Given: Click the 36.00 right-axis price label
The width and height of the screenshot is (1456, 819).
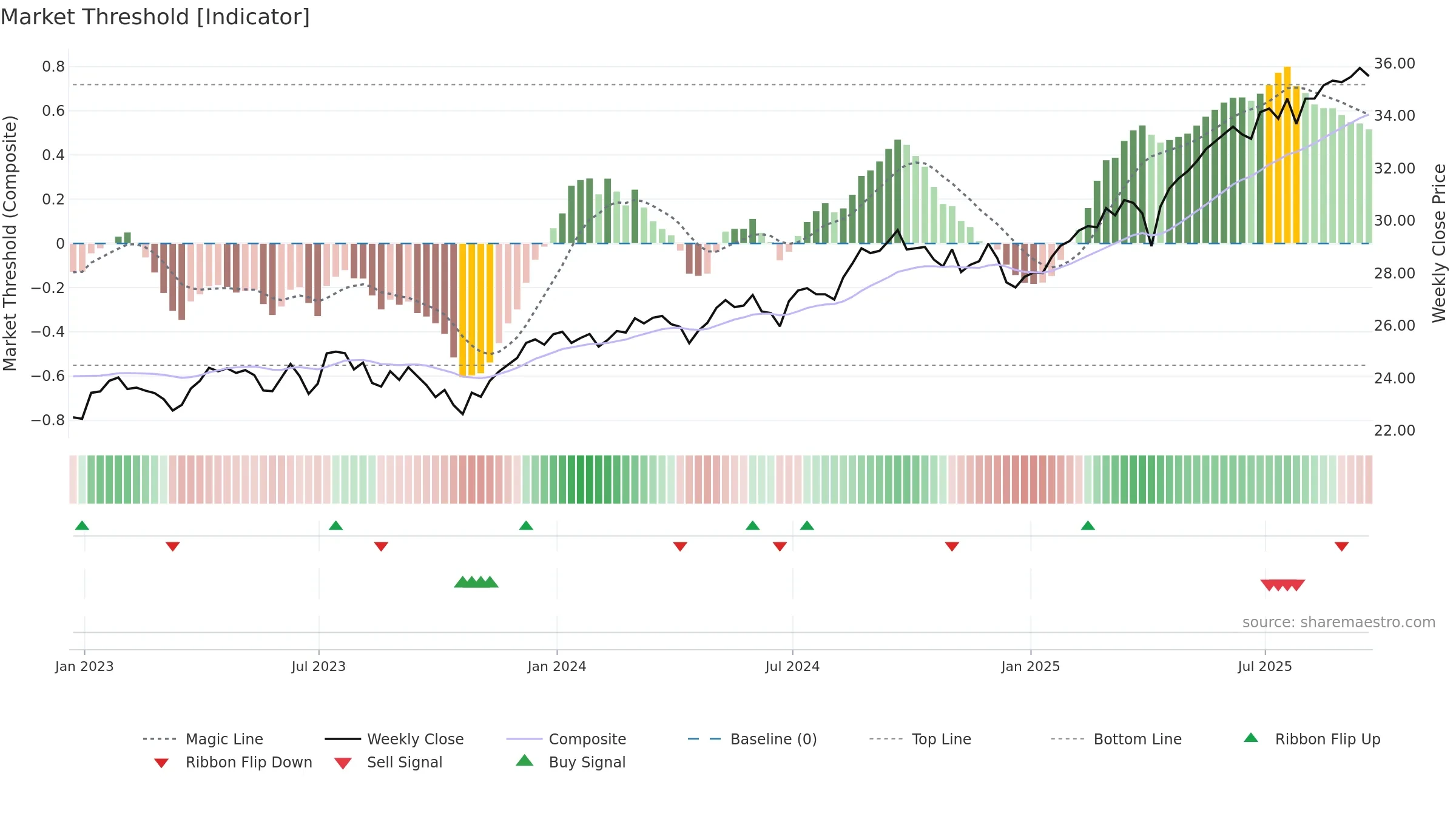Looking at the screenshot, I should tap(1395, 64).
